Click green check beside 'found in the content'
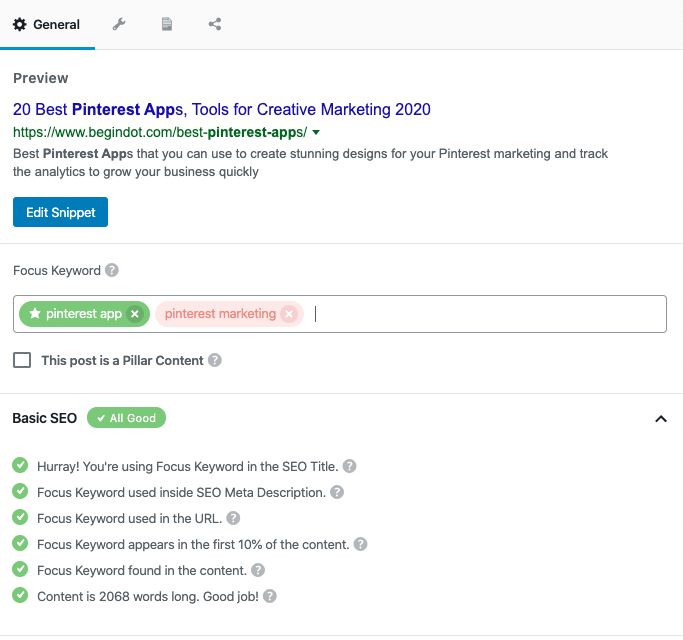Viewport: 683px width, 640px height. tap(20, 569)
